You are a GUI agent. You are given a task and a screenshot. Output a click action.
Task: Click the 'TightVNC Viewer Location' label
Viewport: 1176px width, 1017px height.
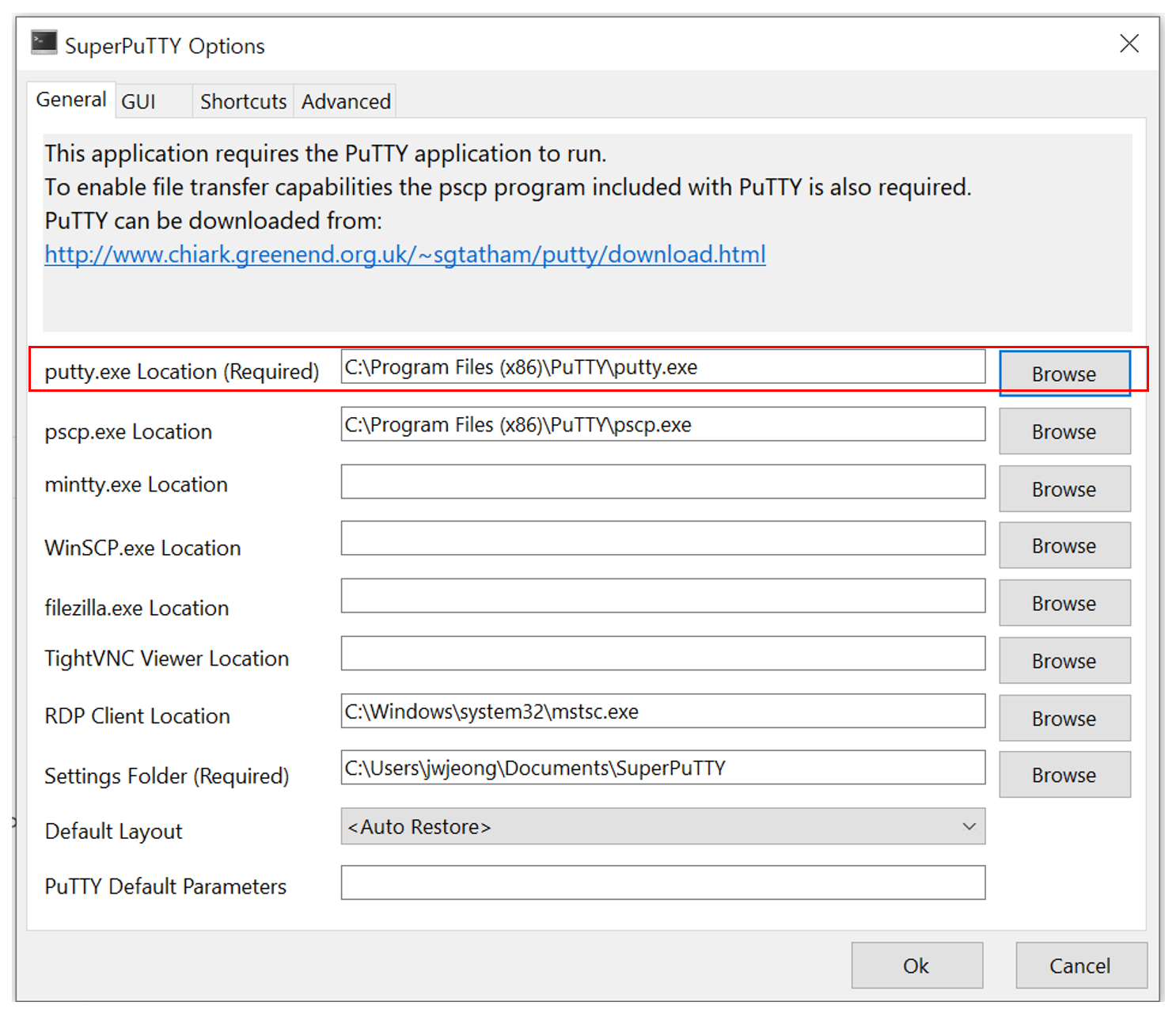[167, 658]
